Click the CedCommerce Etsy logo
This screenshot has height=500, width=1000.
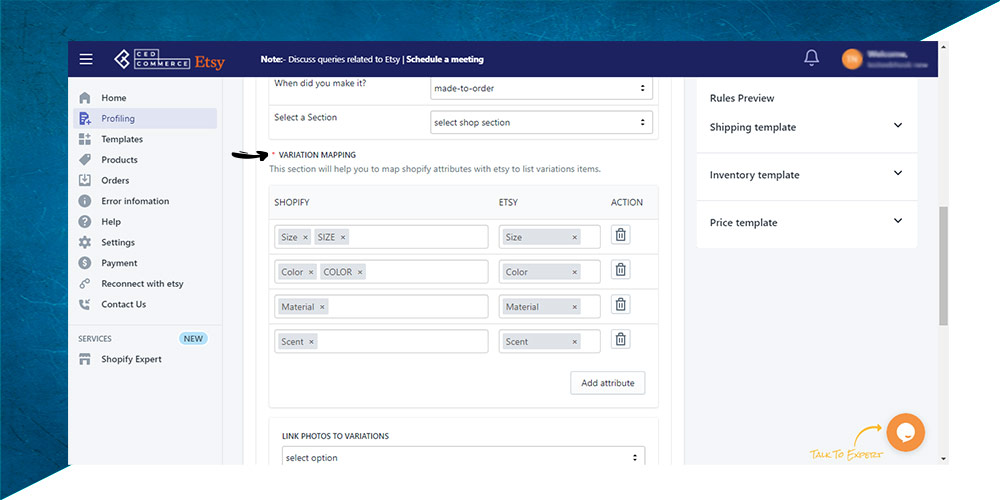[x=169, y=60]
